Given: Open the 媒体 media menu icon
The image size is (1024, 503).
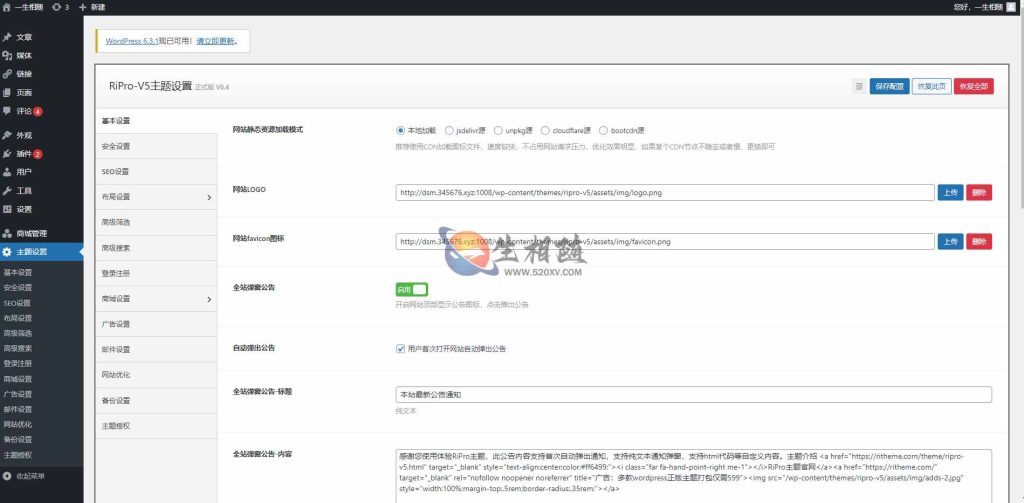Looking at the screenshot, I should coord(7,56).
